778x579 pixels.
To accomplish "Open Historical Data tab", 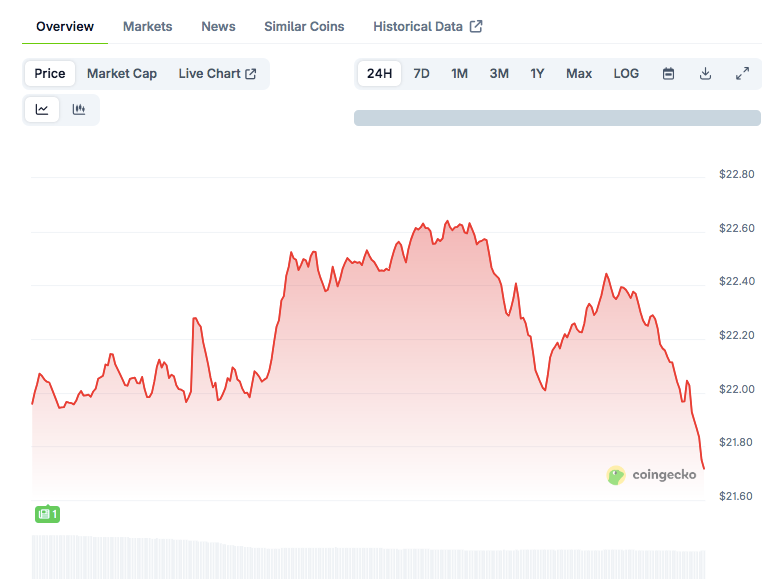I will tap(427, 27).
